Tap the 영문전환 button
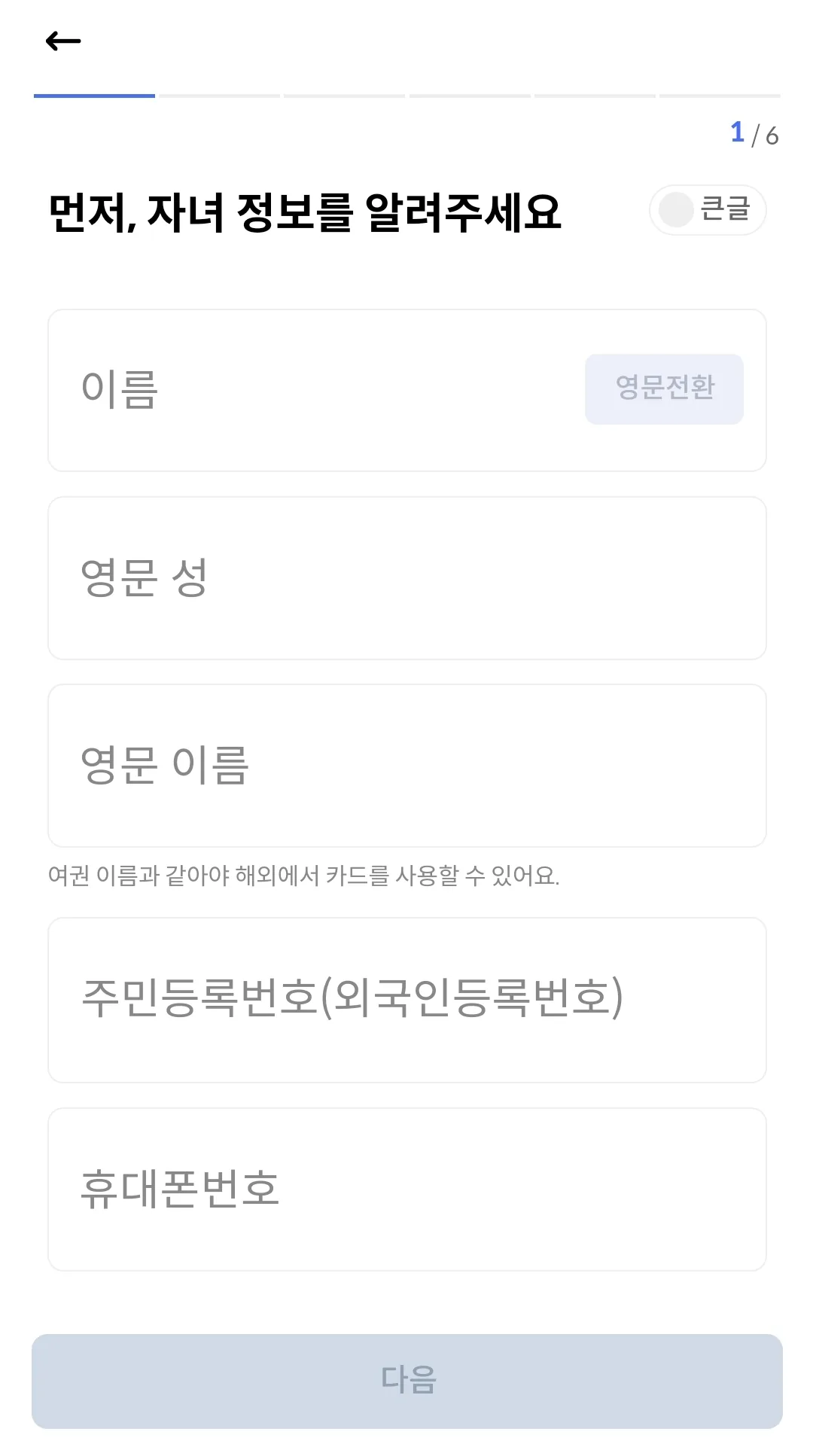This screenshot has width=813, height=1456. click(x=664, y=388)
